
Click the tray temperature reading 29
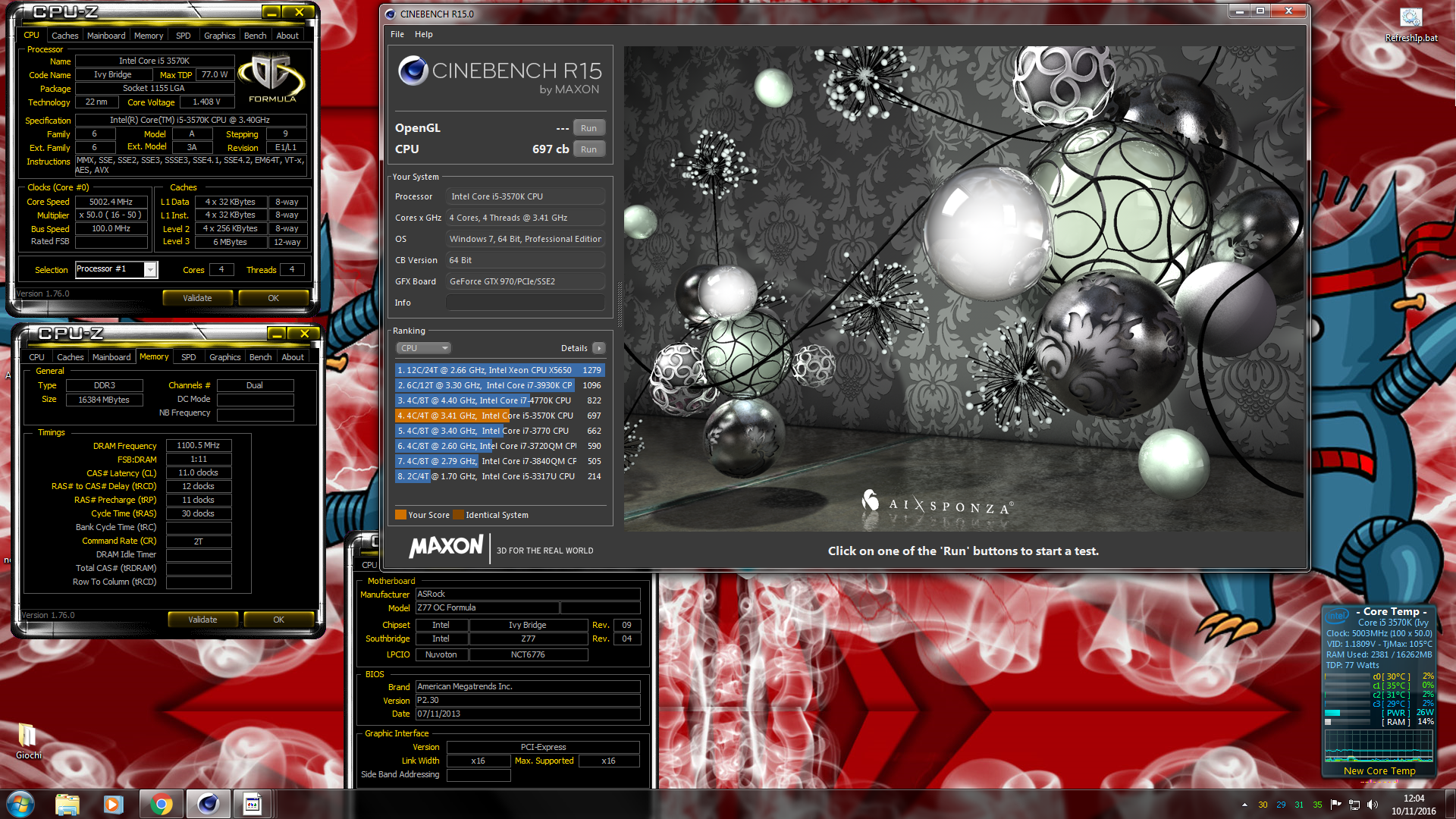(x=1281, y=805)
